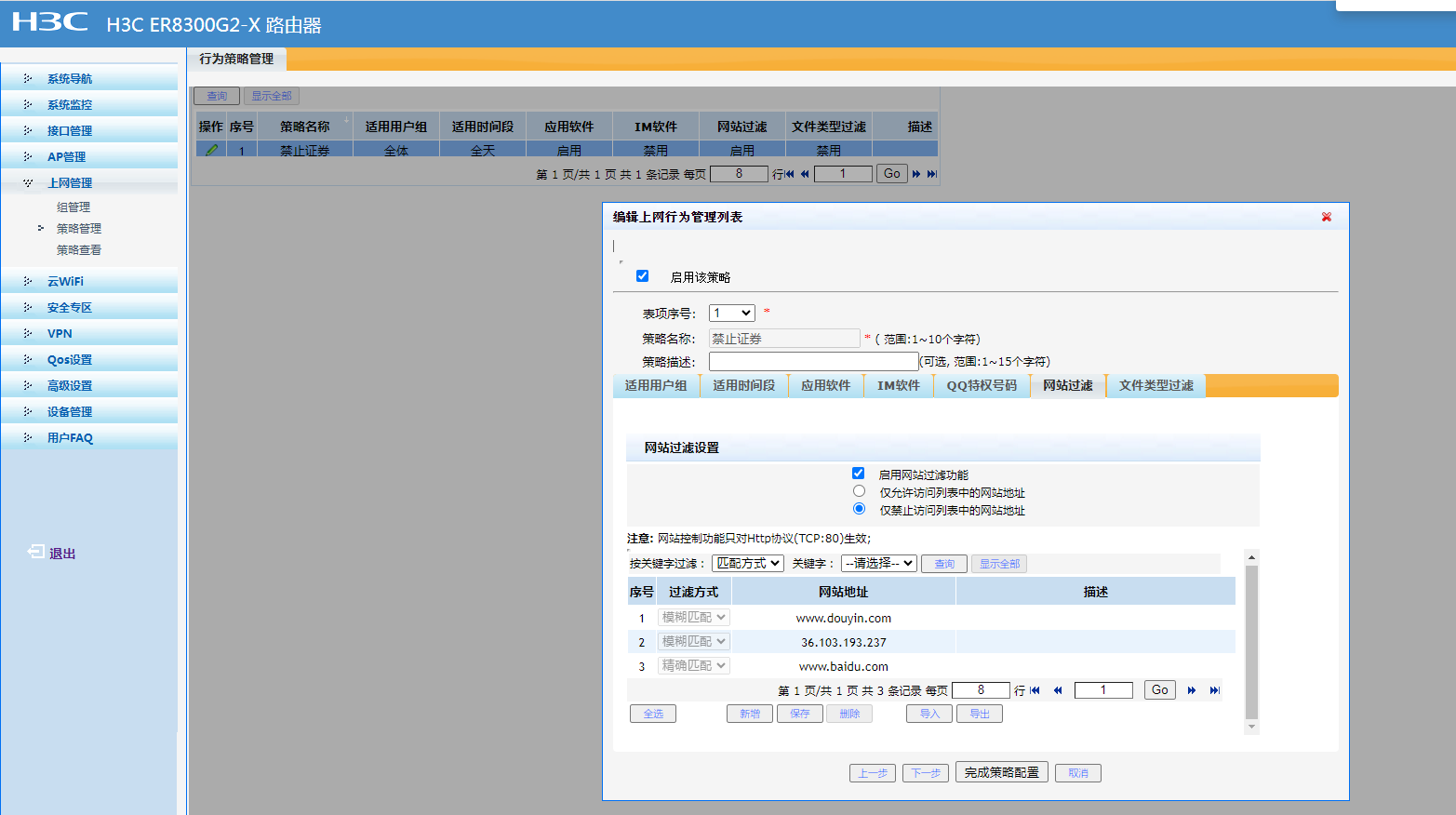Click the pencil edit icon in policy row
1456x815 pixels.
(x=211, y=150)
